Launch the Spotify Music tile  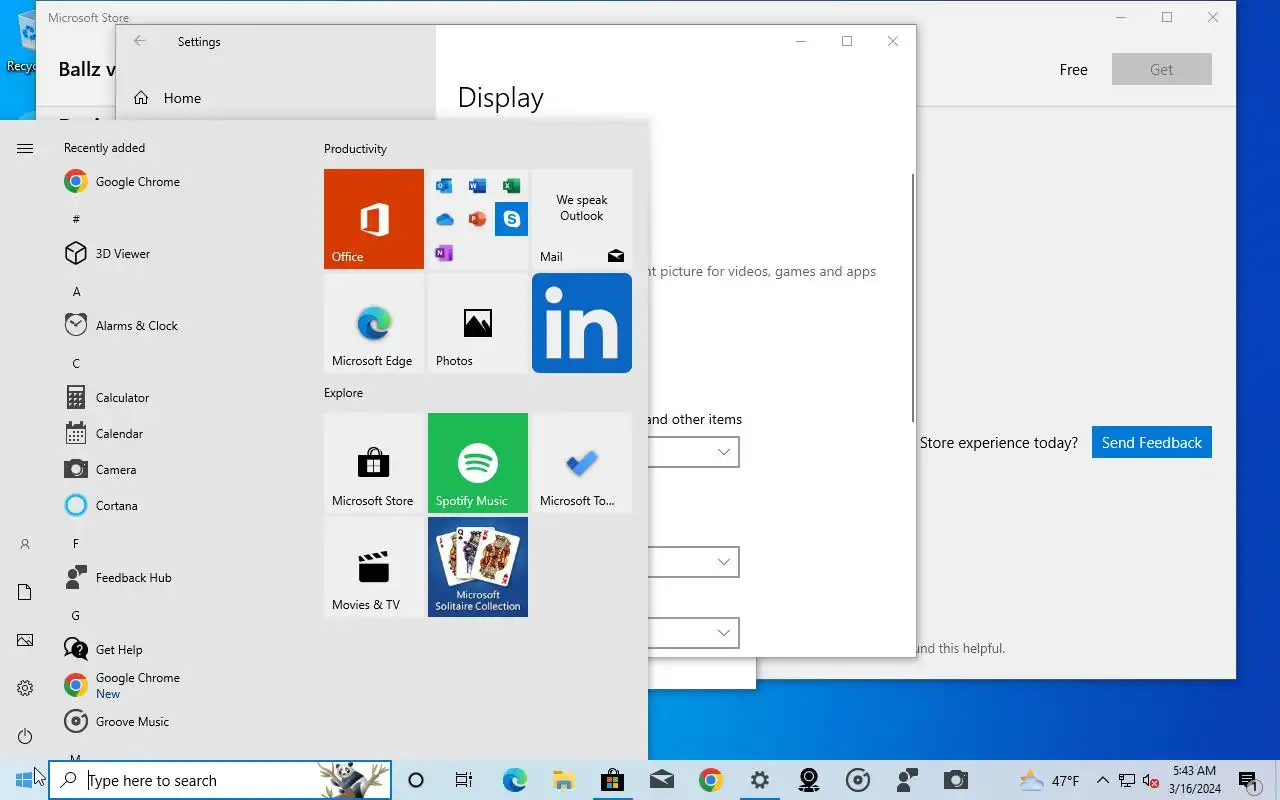pyautogui.click(x=478, y=463)
